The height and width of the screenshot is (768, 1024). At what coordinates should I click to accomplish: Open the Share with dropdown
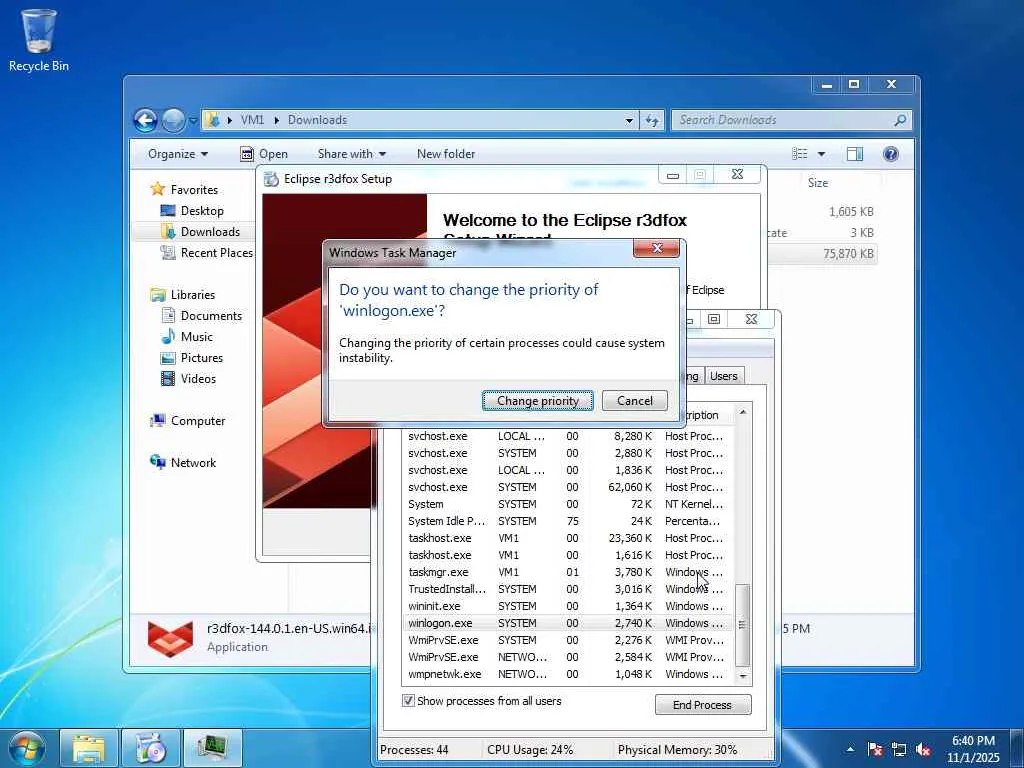(351, 154)
